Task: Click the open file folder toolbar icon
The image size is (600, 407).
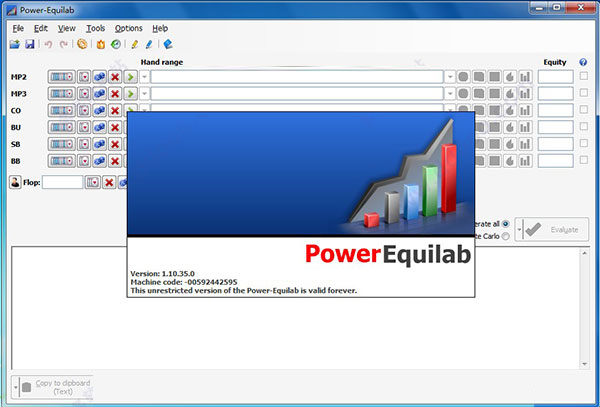Action: [15, 44]
